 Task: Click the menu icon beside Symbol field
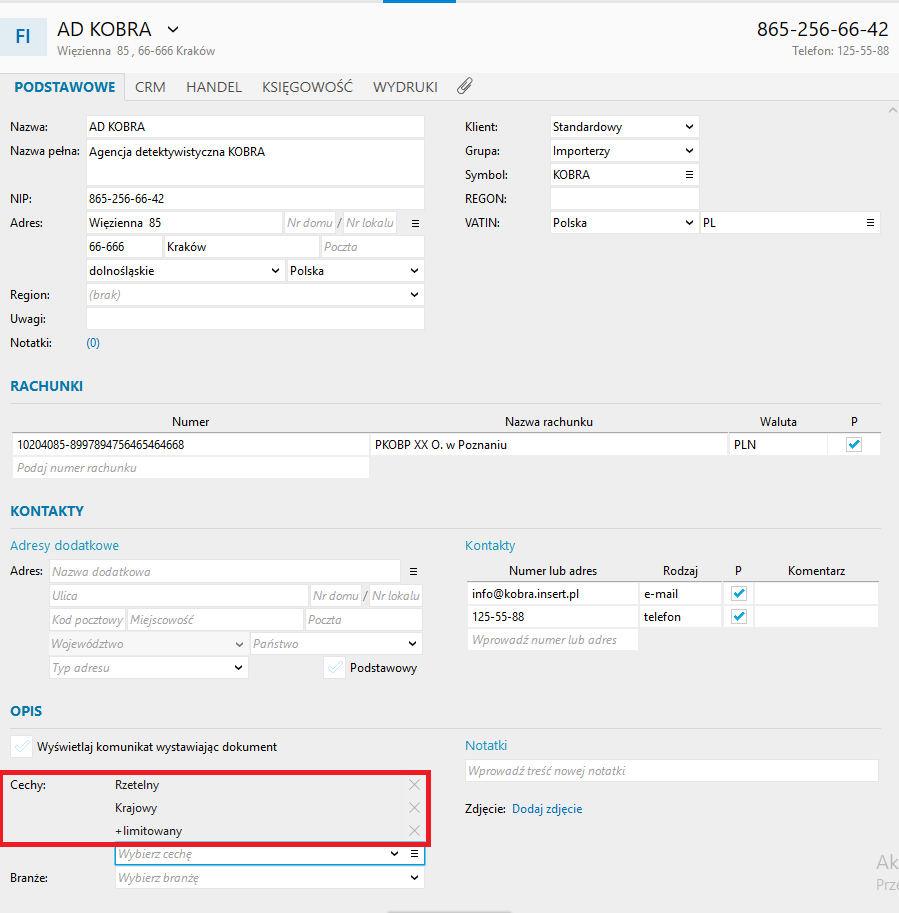coord(688,175)
